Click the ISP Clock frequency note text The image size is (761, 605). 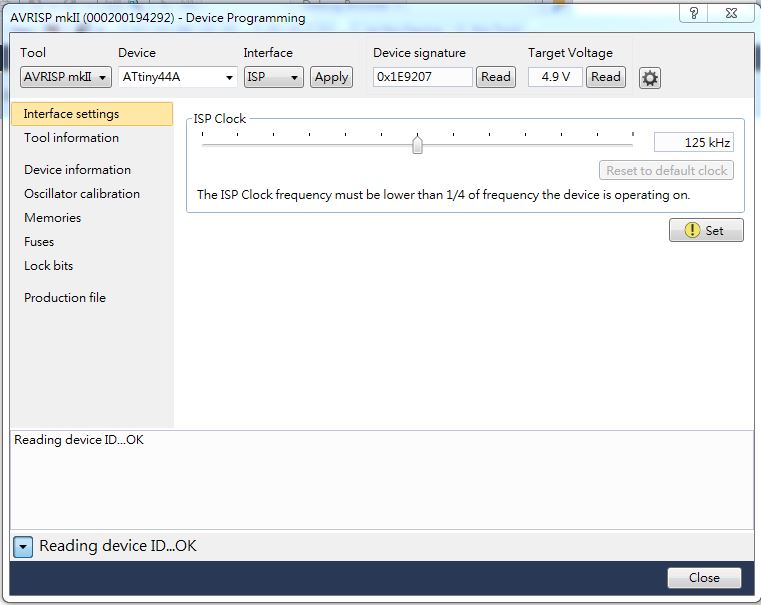443,195
